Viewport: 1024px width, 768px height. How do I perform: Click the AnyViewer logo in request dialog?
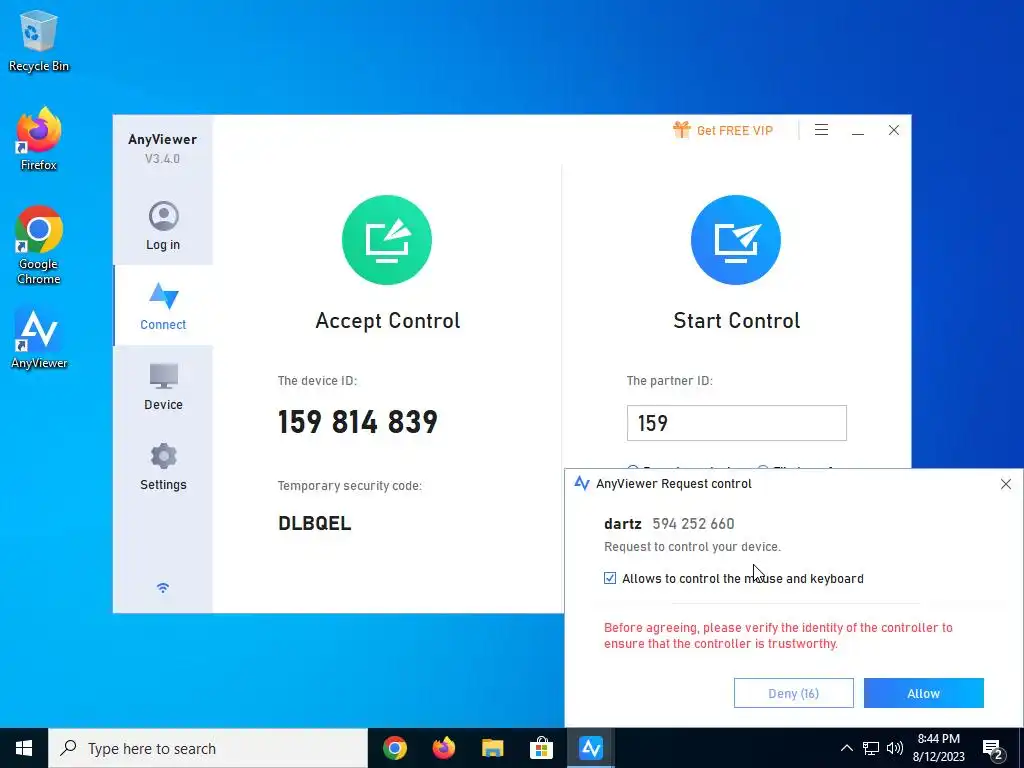coord(581,483)
